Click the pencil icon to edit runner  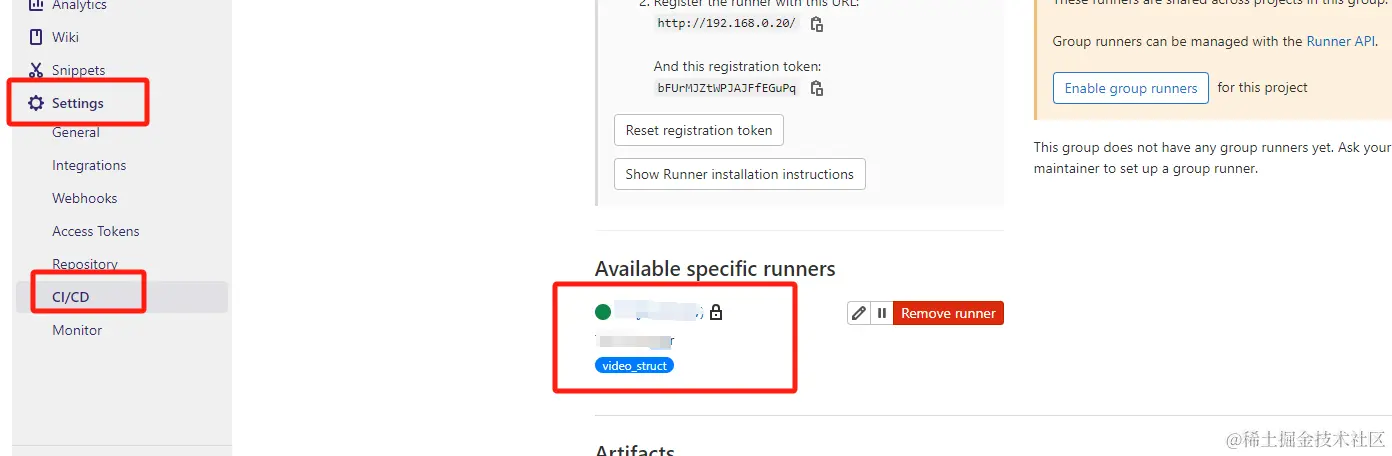click(x=858, y=313)
